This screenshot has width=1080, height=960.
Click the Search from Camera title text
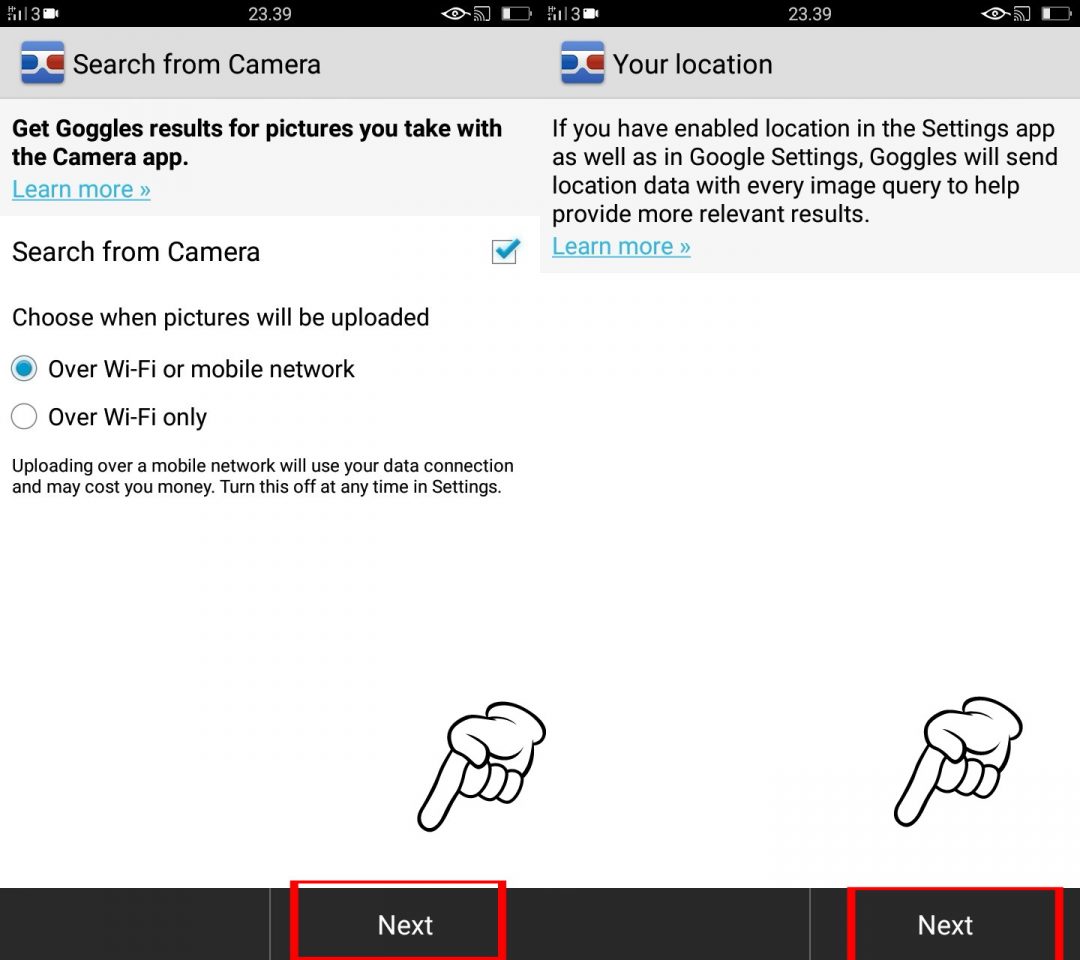pos(197,64)
